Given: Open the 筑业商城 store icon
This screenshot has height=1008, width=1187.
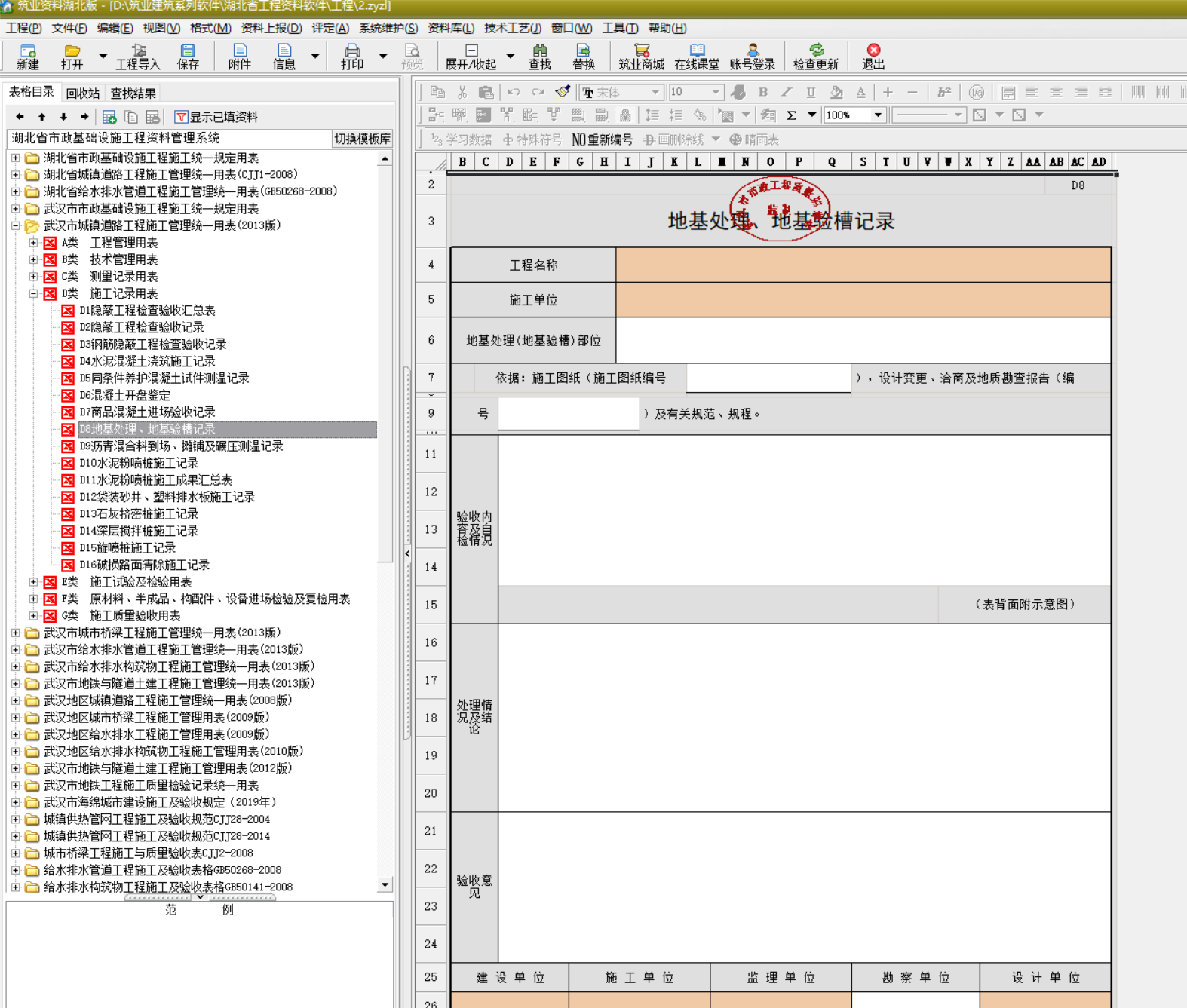Looking at the screenshot, I should point(642,57).
